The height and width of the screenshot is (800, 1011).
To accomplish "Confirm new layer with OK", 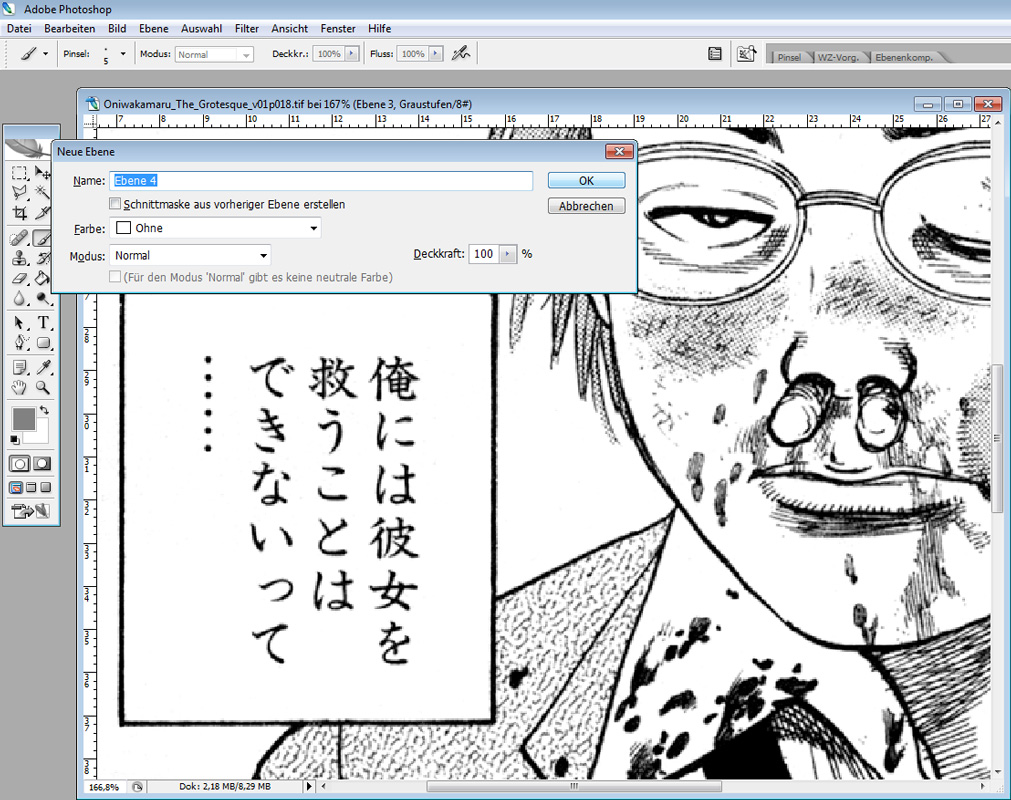I will click(x=586, y=180).
